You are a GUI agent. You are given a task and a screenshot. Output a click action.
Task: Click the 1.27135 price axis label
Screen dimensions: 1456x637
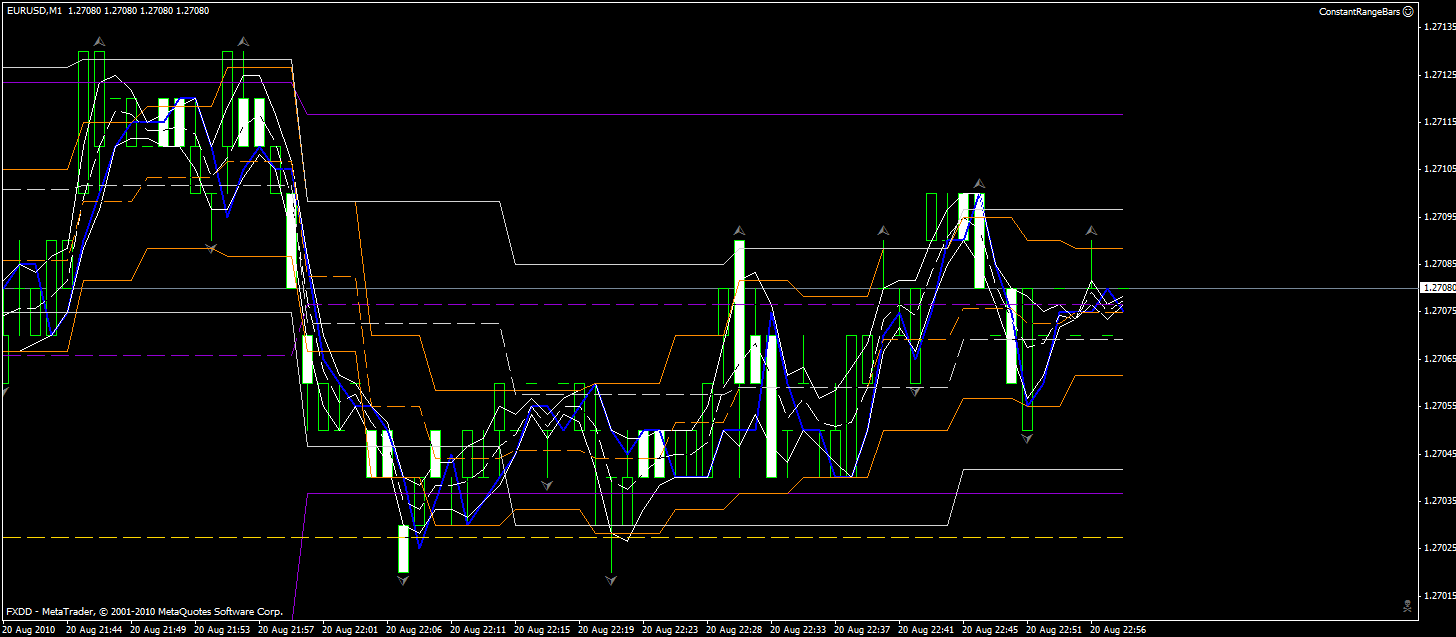[x=1437, y=27]
